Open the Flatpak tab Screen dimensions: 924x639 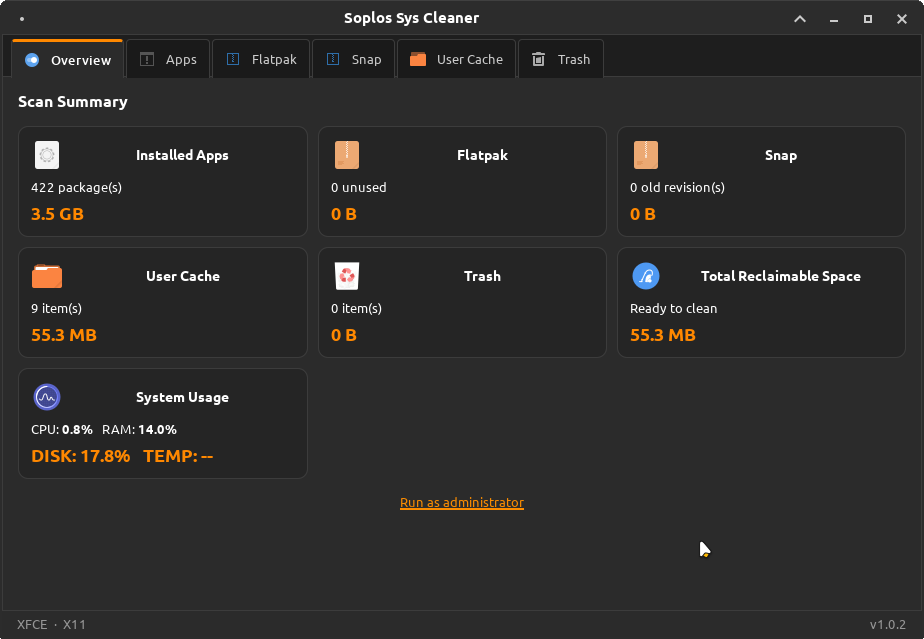coord(261,59)
